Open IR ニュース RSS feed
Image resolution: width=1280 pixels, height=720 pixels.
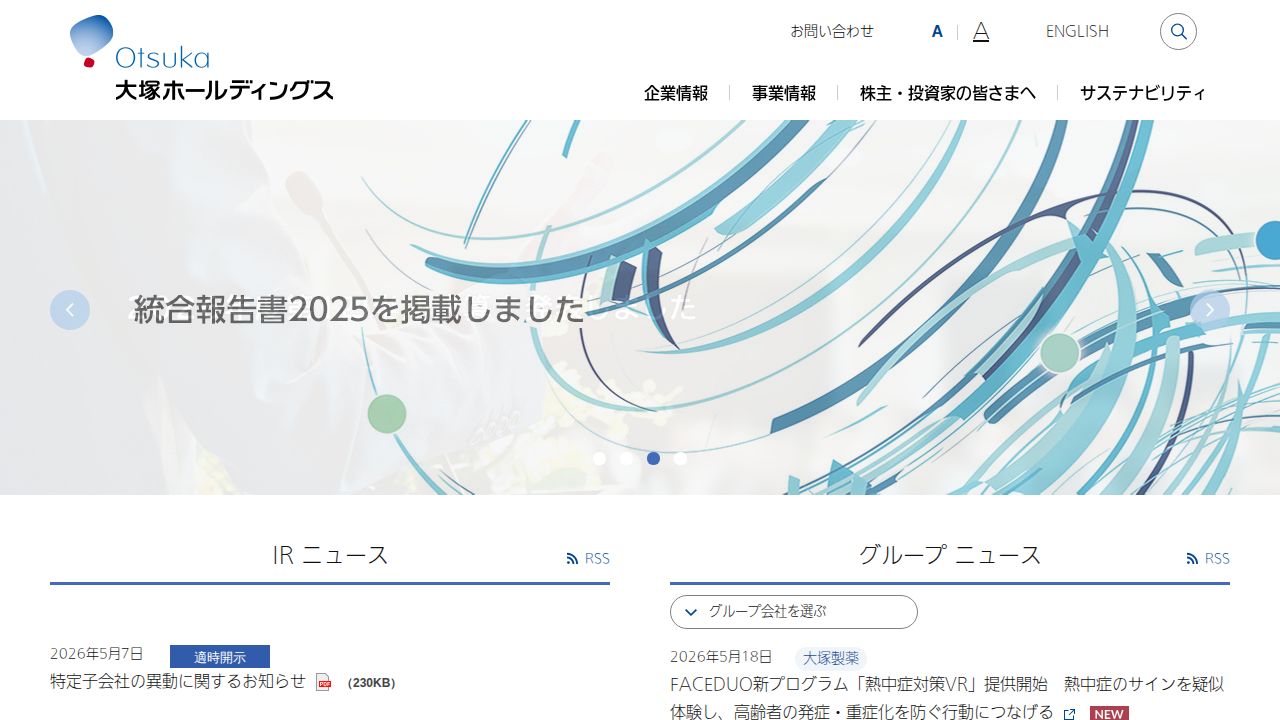coord(588,559)
